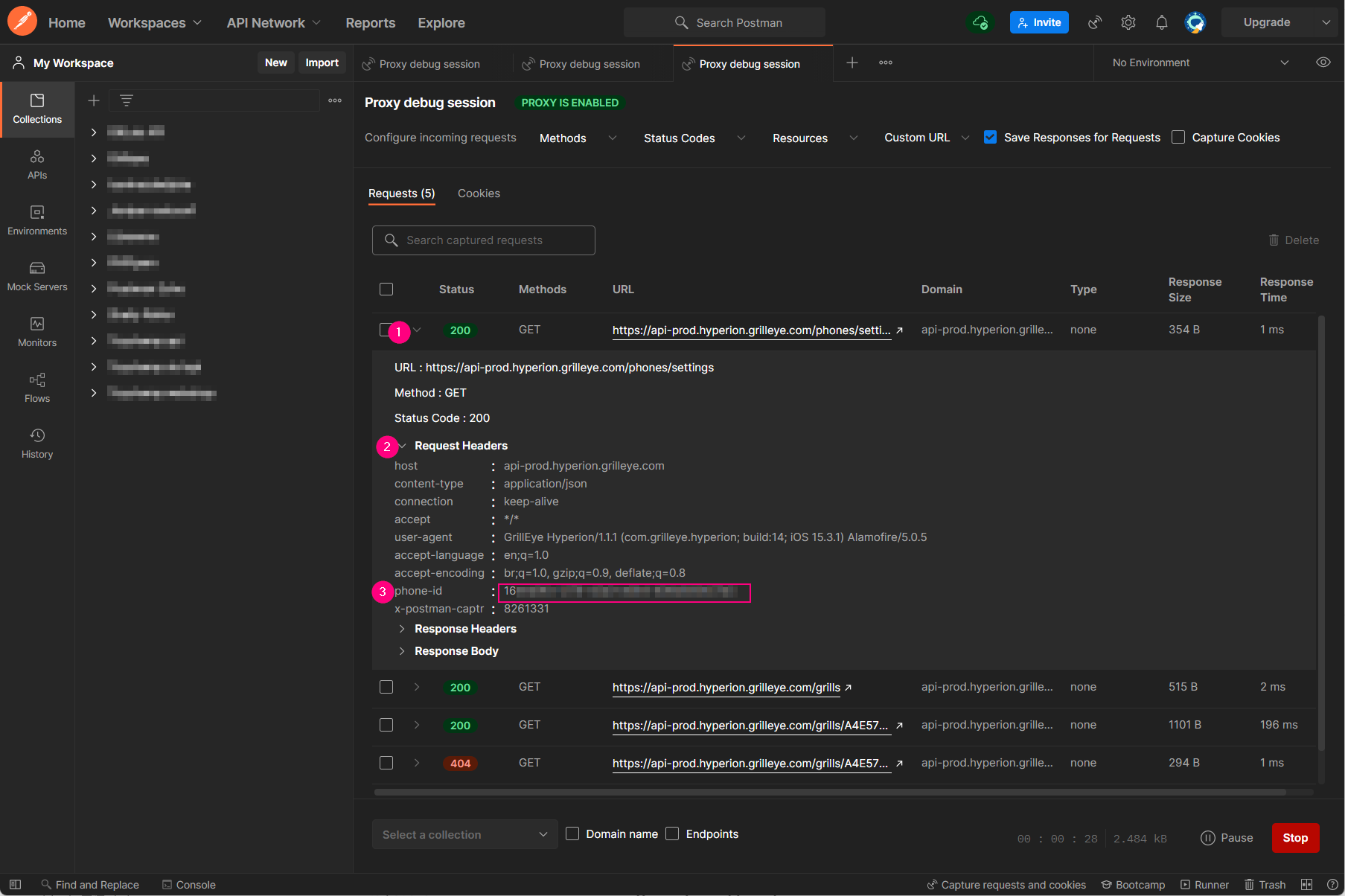Open the Status Codes filter dropdown
The image size is (1345, 896).
[x=694, y=138]
